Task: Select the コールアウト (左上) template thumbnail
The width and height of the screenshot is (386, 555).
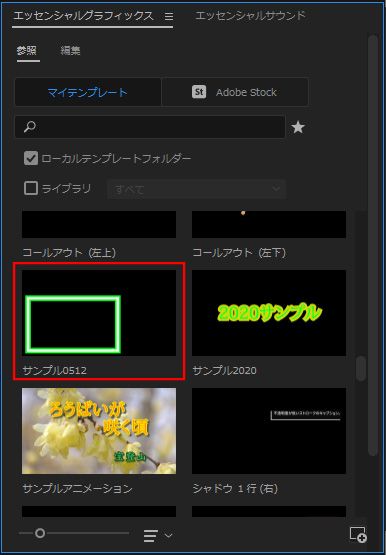Action: click(x=99, y=224)
